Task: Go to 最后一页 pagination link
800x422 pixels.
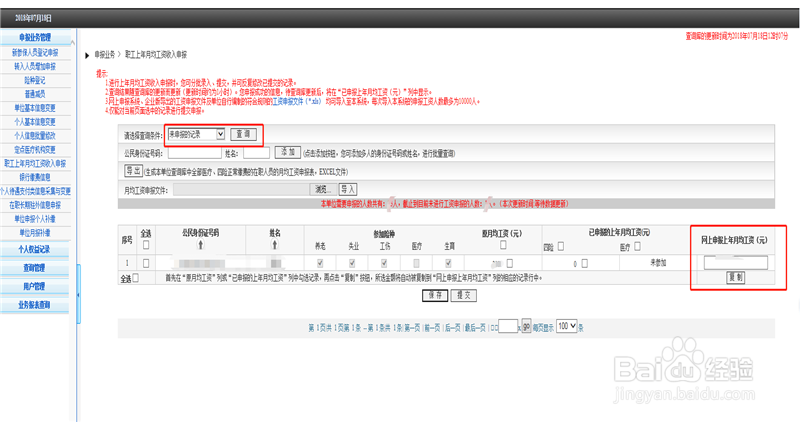Action: pos(475,328)
